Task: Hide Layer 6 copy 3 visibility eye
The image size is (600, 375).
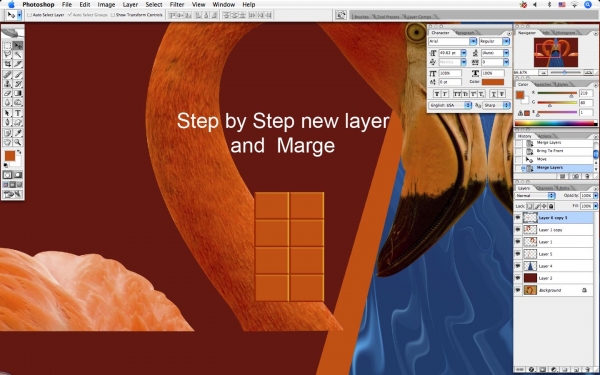Action: point(518,218)
